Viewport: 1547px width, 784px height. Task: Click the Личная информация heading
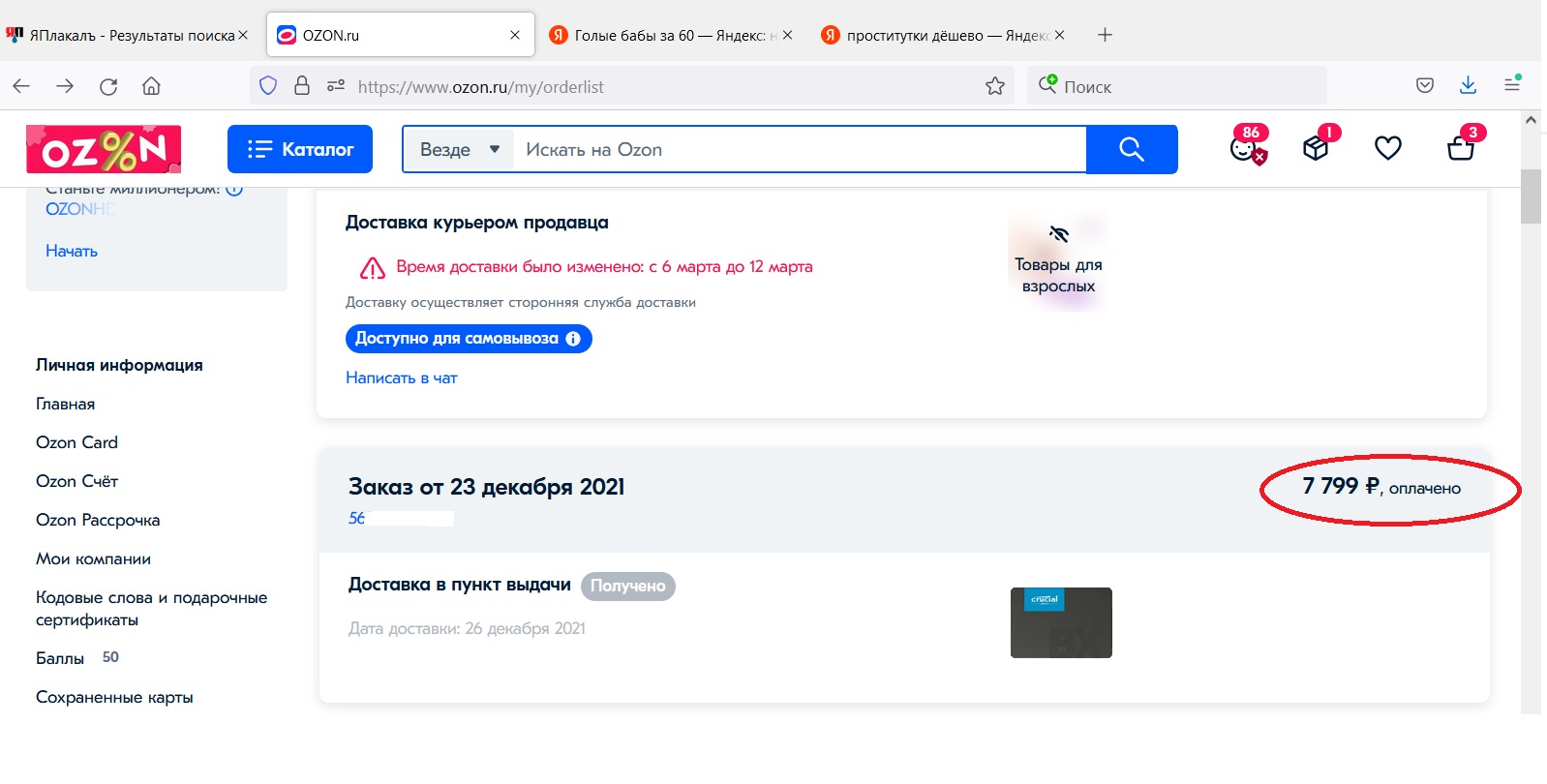(119, 365)
